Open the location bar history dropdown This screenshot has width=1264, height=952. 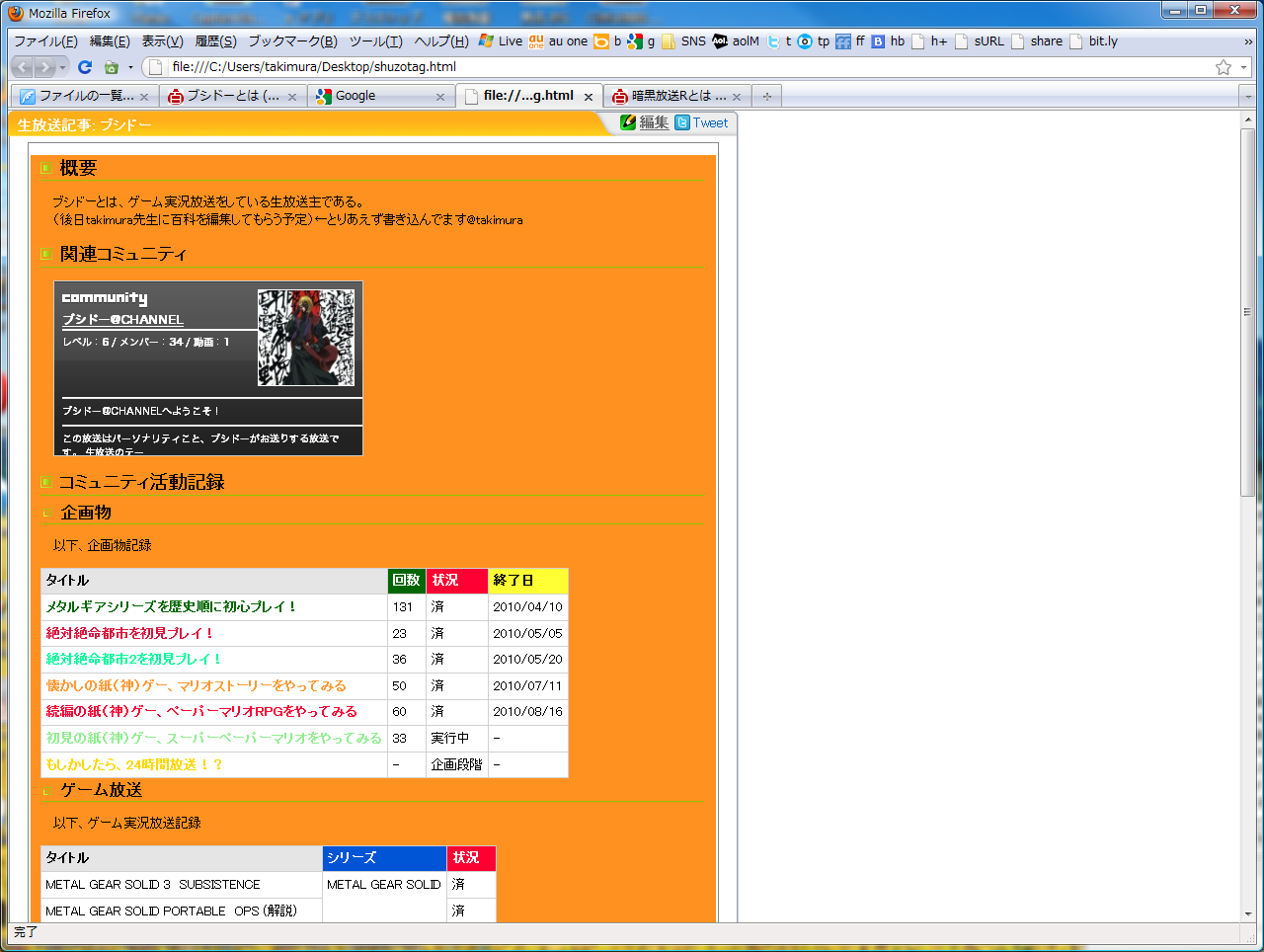pos(1244,67)
